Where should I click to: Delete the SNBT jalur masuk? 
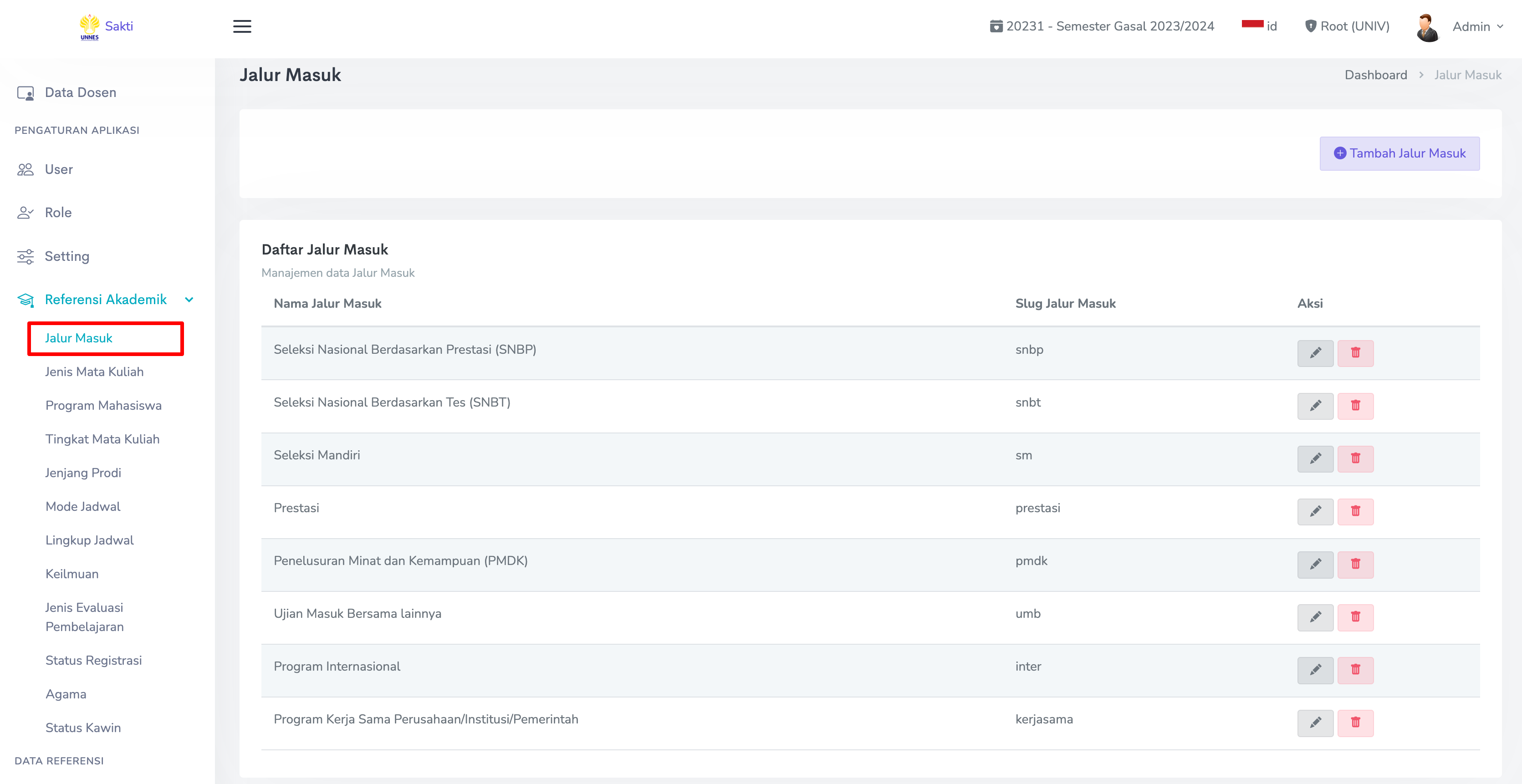click(x=1355, y=405)
